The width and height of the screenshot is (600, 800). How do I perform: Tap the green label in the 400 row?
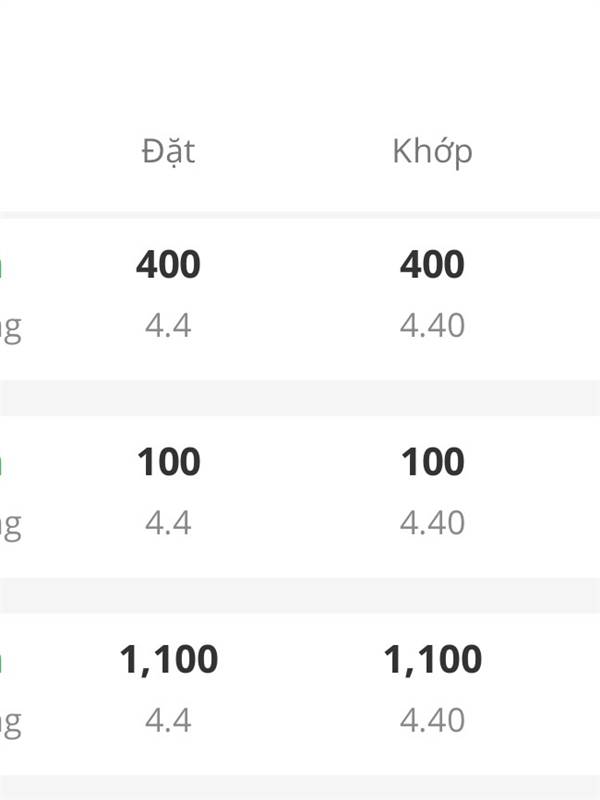1,266
